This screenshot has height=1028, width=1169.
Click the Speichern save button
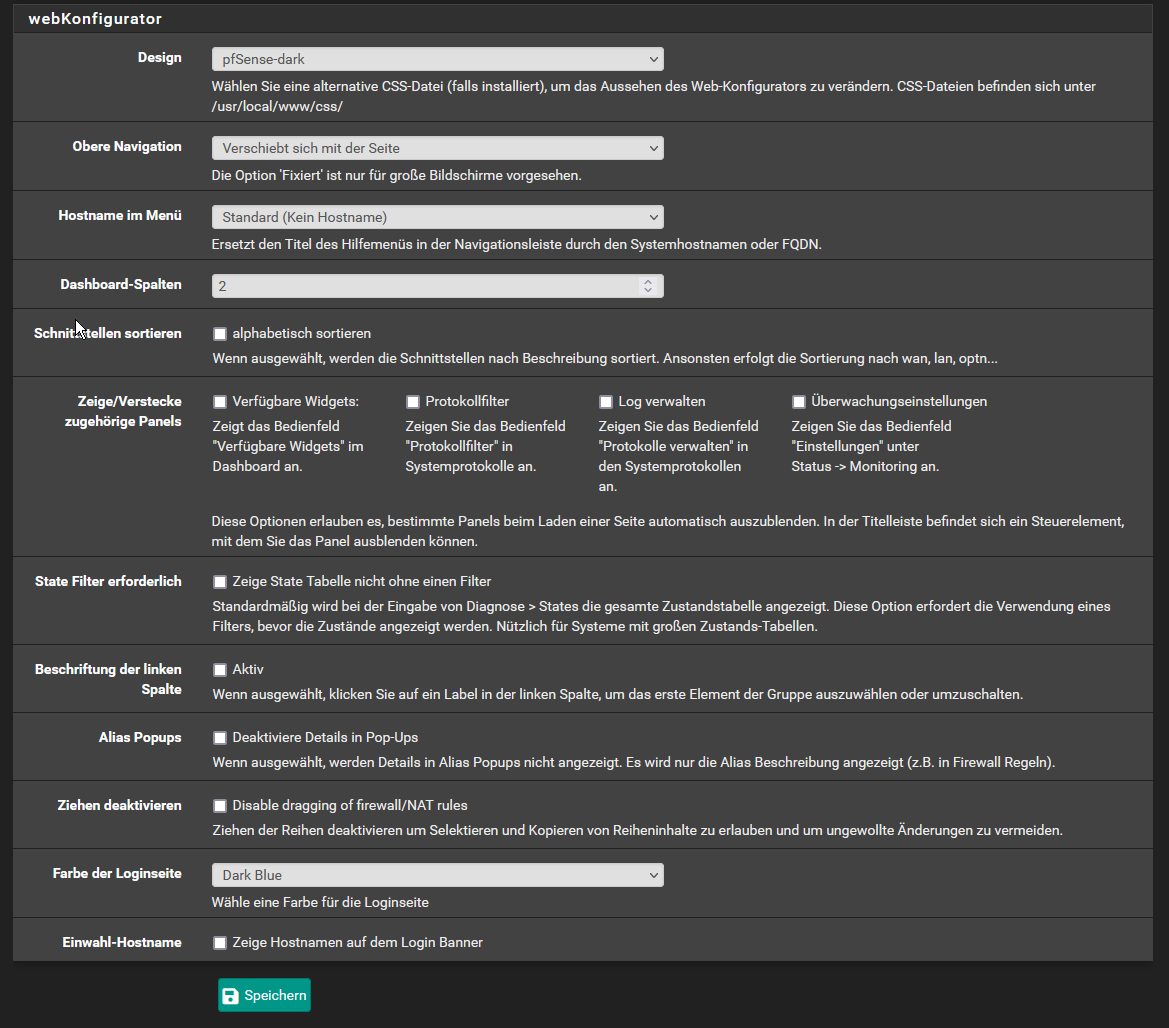pyautogui.click(x=264, y=995)
